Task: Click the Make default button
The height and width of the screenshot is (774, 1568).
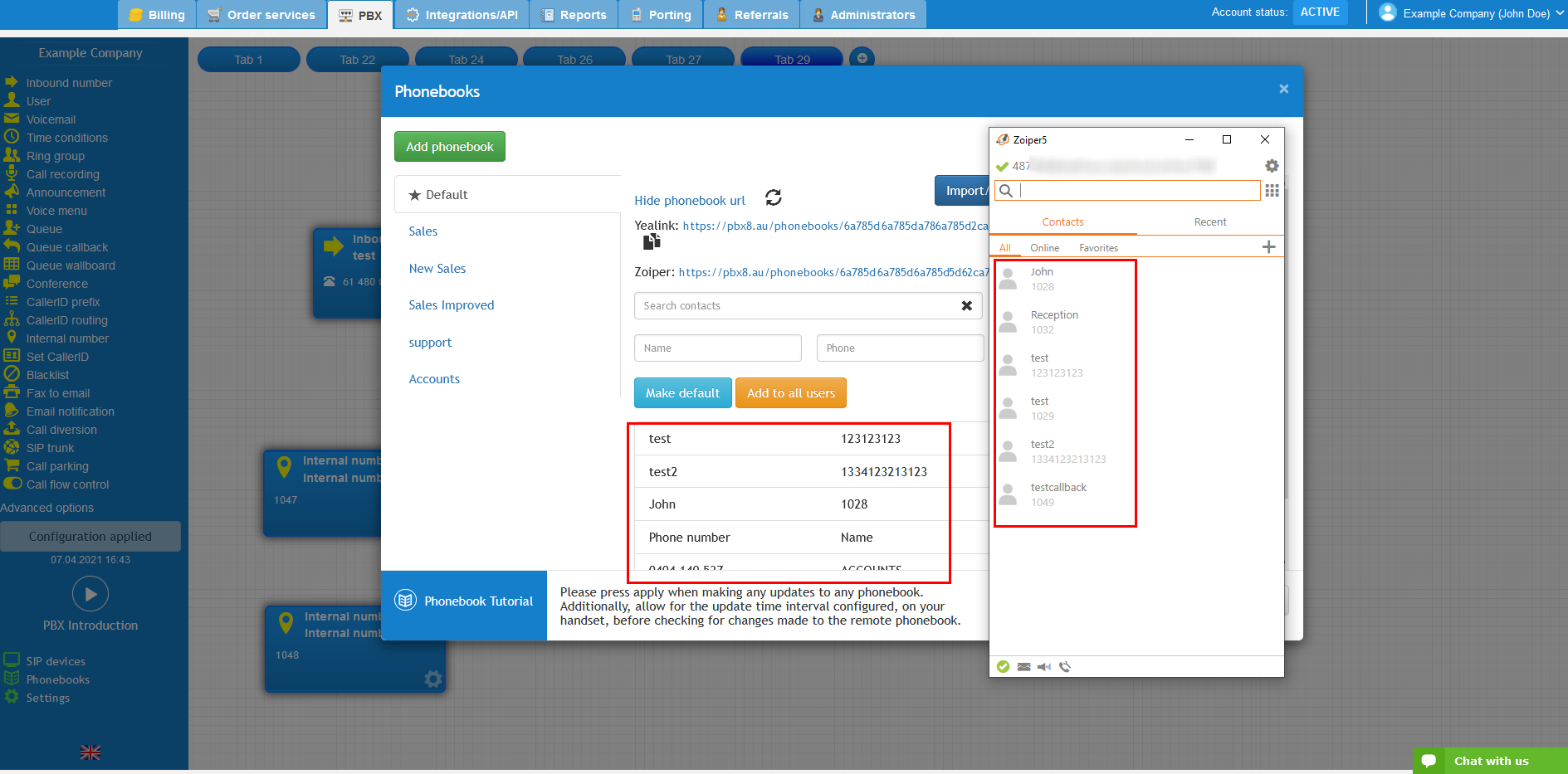Action: tap(682, 393)
